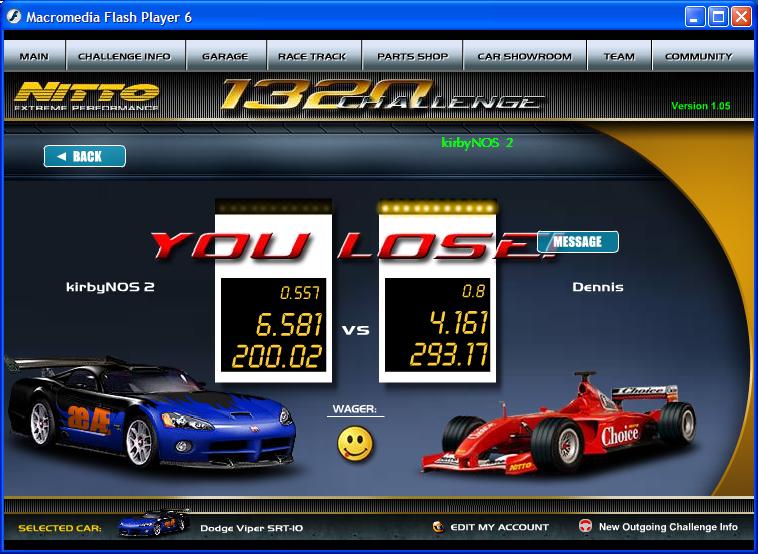
Task: Click the 6.581 elapsed time
Action: pos(289,324)
